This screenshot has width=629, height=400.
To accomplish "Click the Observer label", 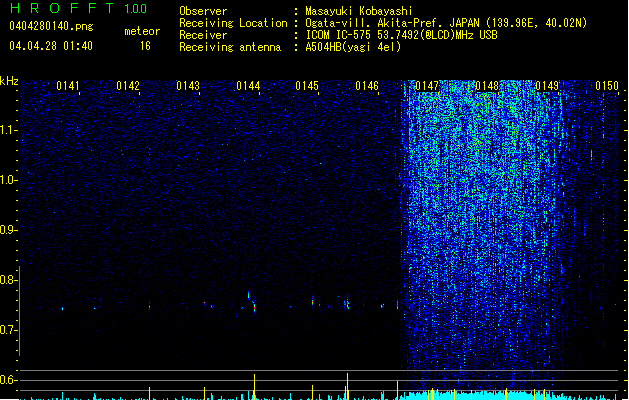I will point(203,11).
